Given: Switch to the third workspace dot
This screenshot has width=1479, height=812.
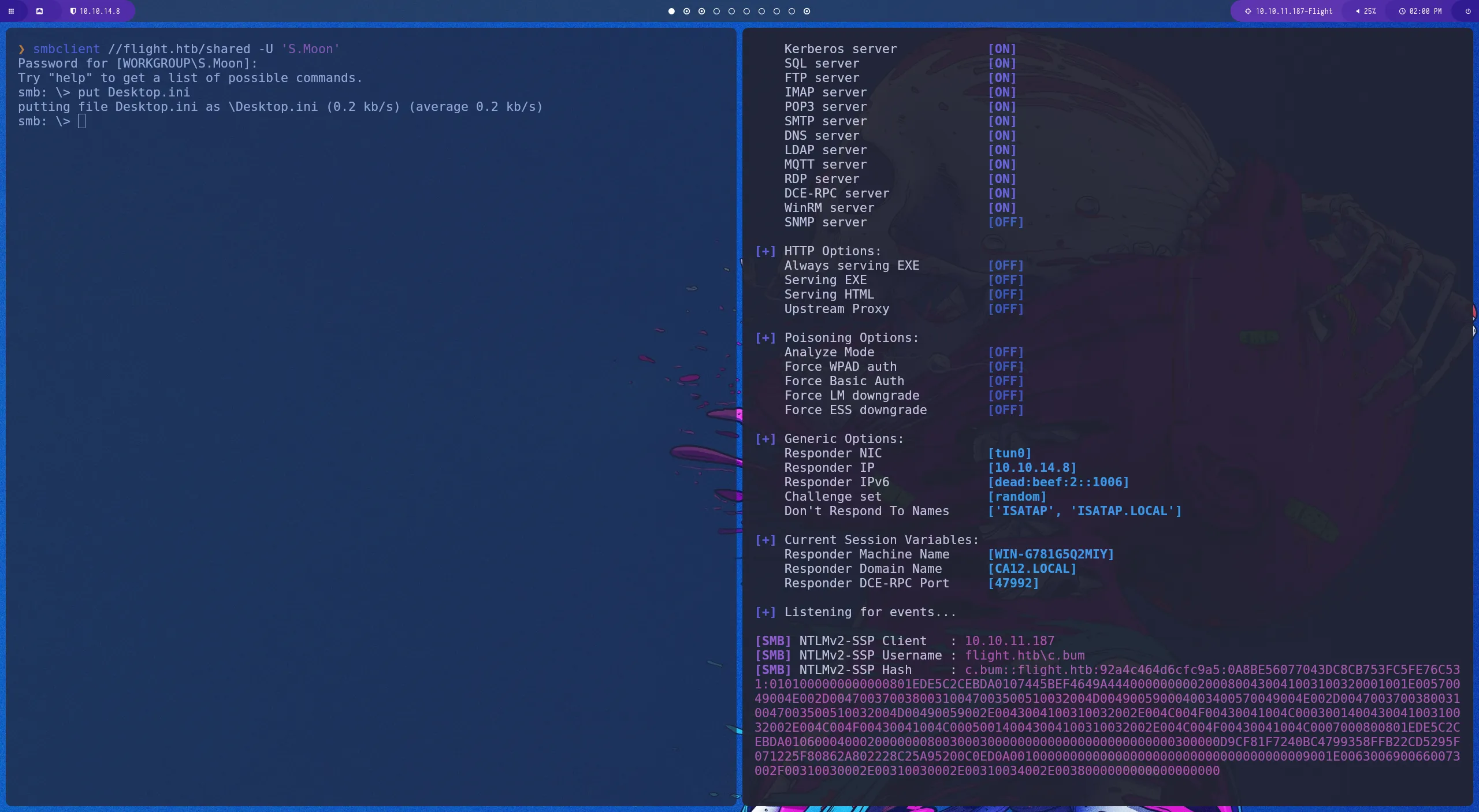Looking at the screenshot, I should coord(701,11).
